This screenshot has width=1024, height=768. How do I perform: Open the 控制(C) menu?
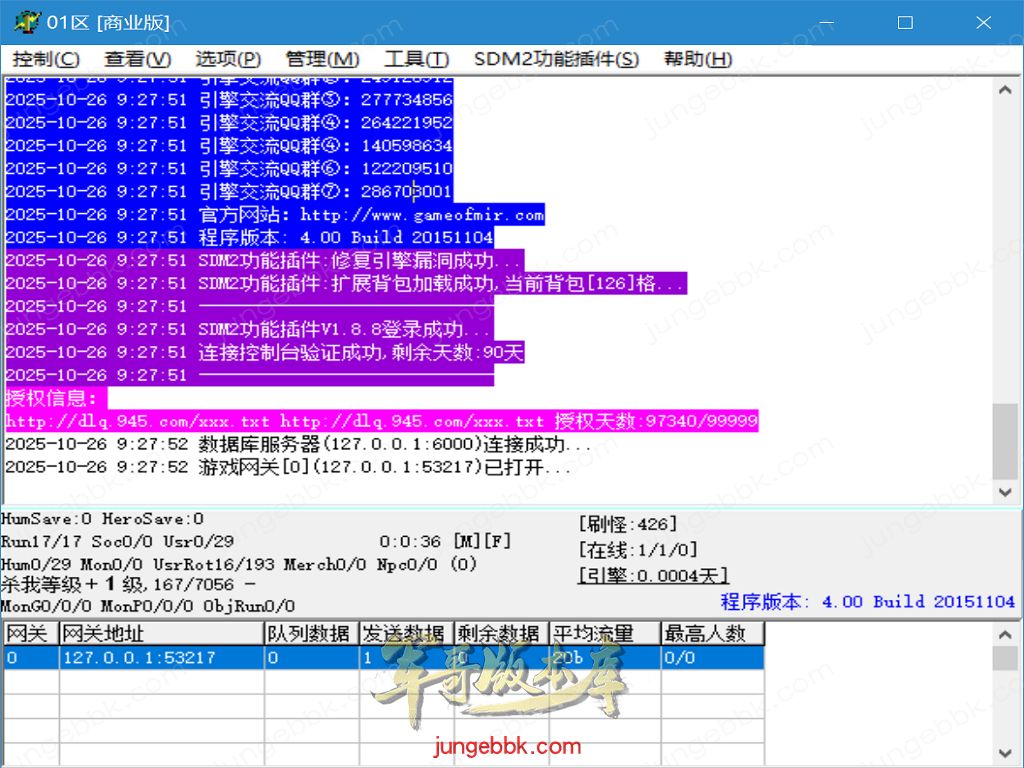(46, 59)
